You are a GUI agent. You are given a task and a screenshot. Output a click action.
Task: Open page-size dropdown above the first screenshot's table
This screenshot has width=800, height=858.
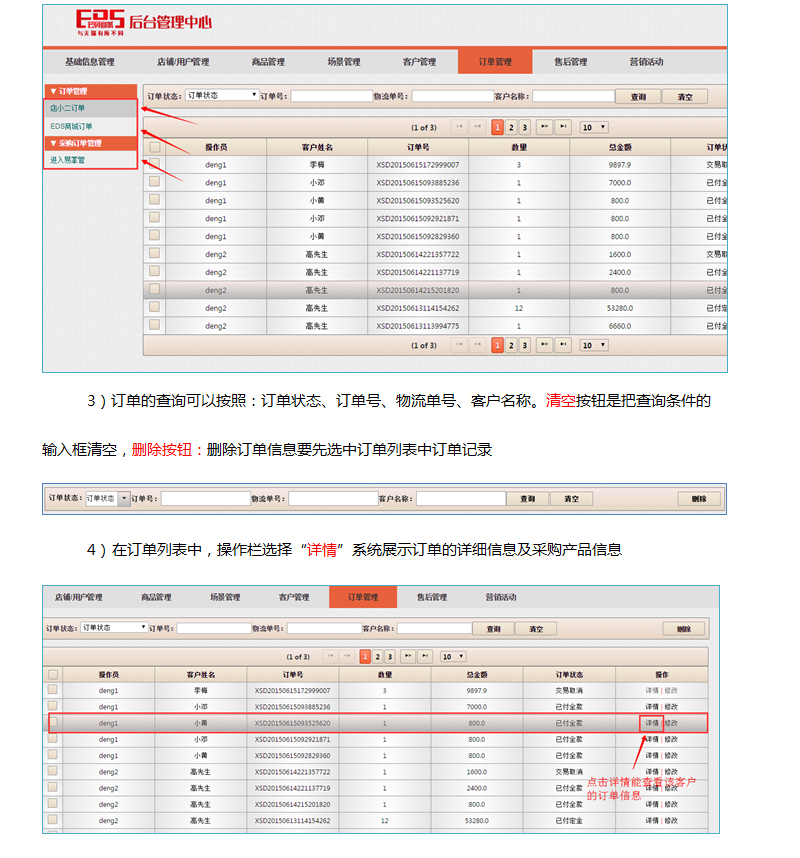594,127
